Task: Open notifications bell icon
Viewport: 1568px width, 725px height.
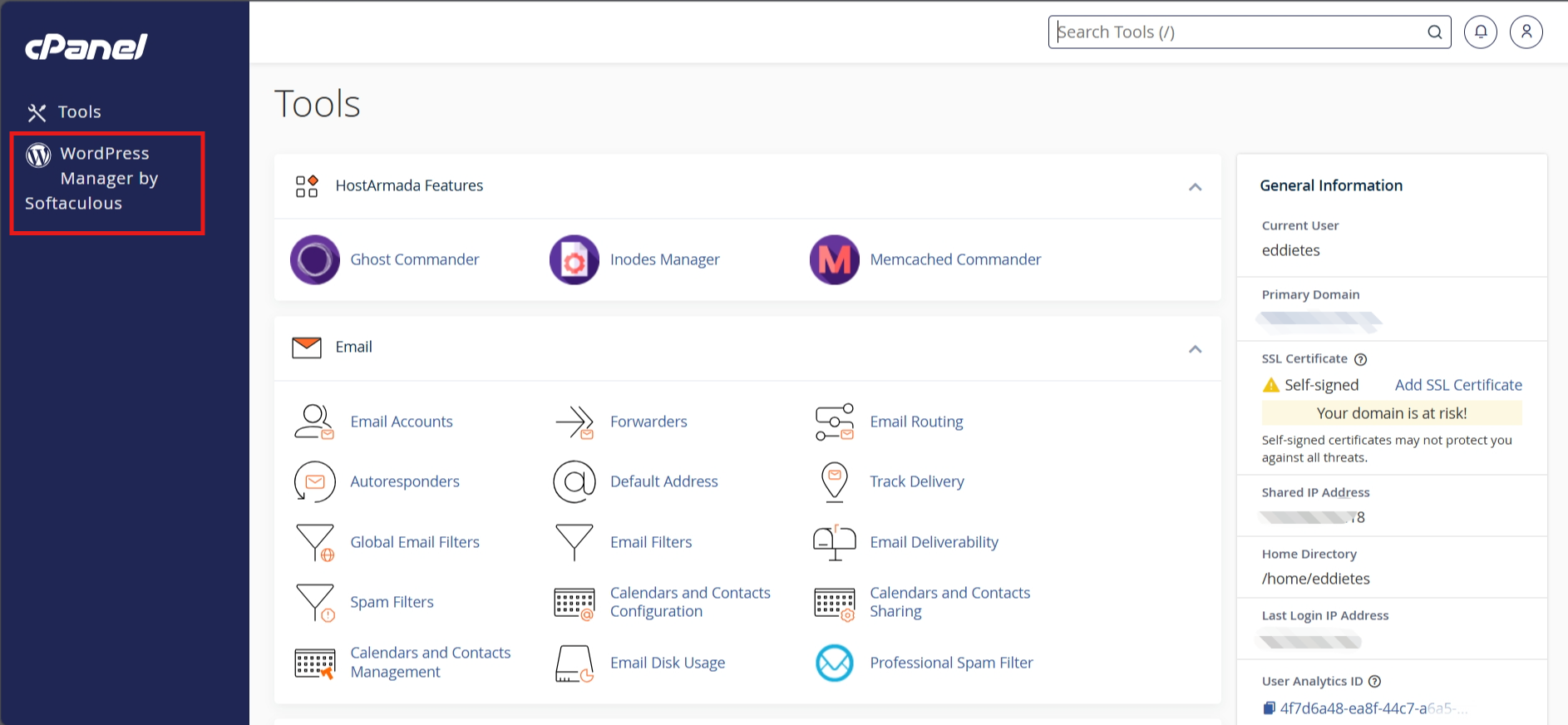Action: [x=1481, y=32]
